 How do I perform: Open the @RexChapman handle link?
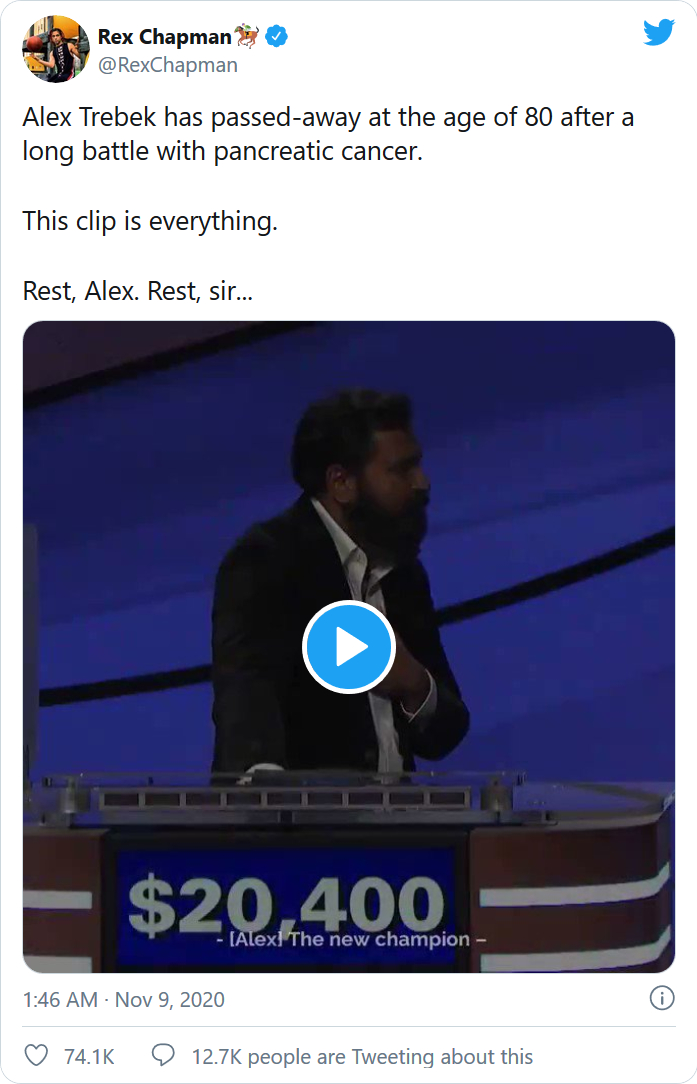(x=167, y=66)
